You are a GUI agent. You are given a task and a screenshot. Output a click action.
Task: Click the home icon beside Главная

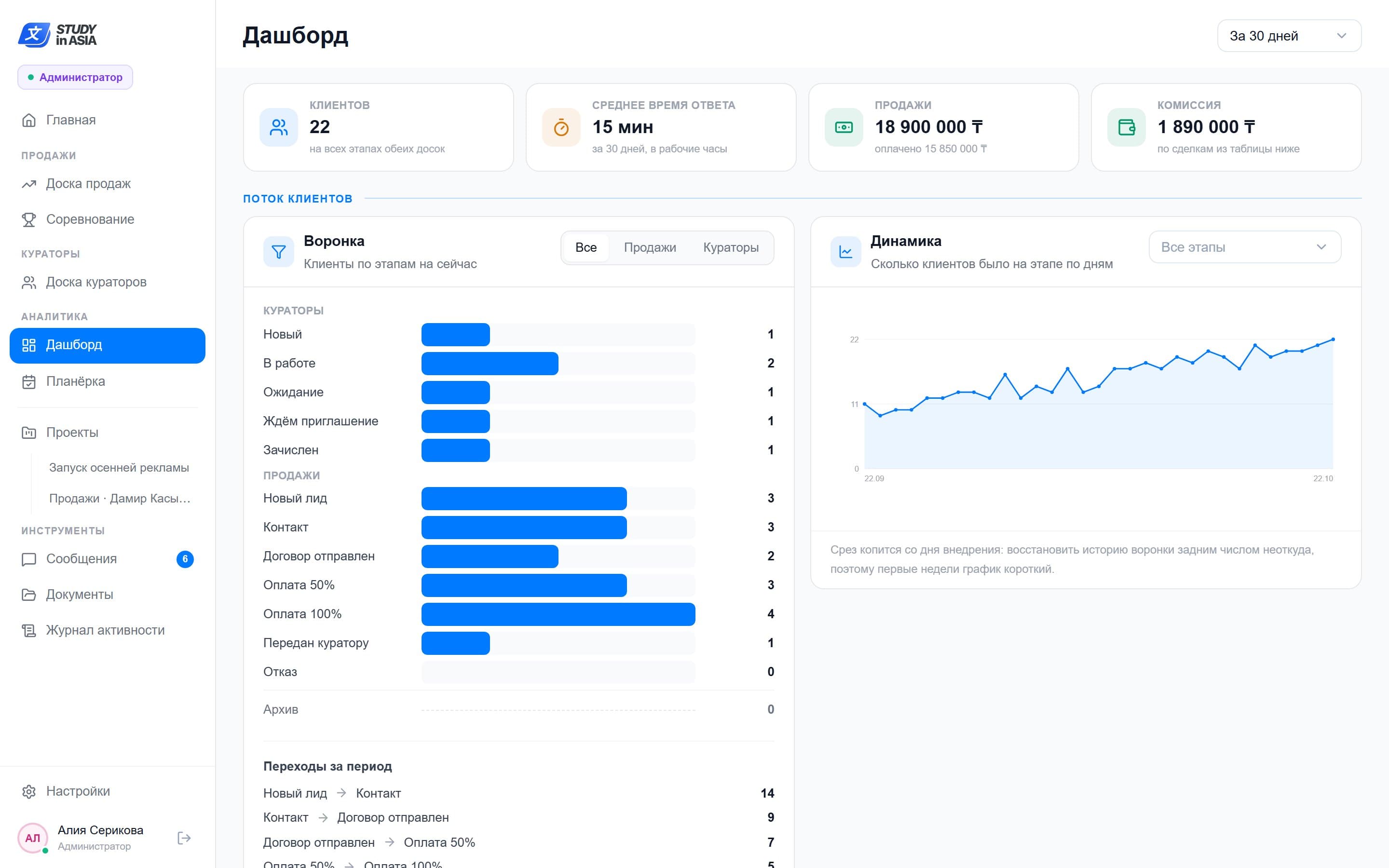29,120
